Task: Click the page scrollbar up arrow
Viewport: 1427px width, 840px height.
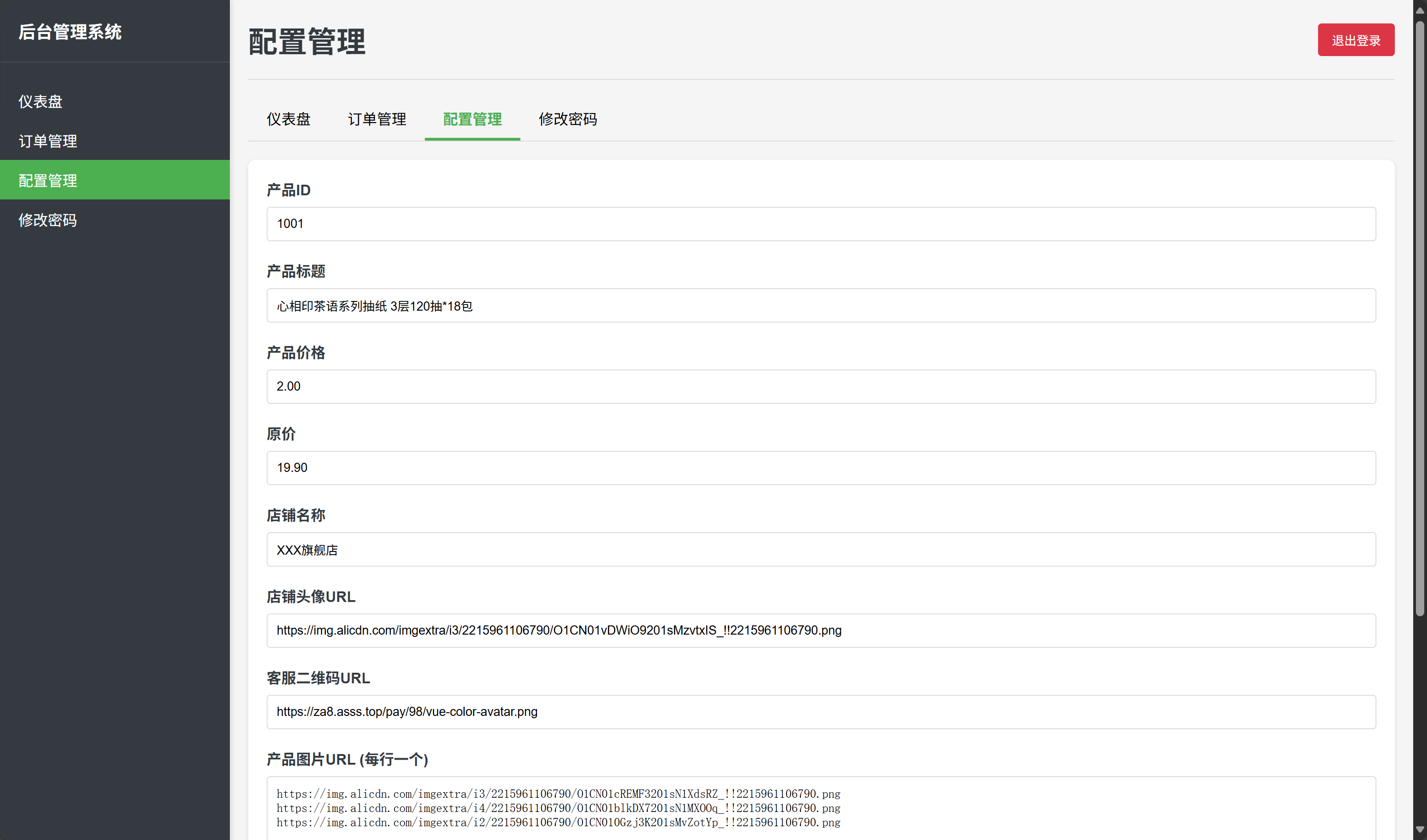Action: (1420, 10)
